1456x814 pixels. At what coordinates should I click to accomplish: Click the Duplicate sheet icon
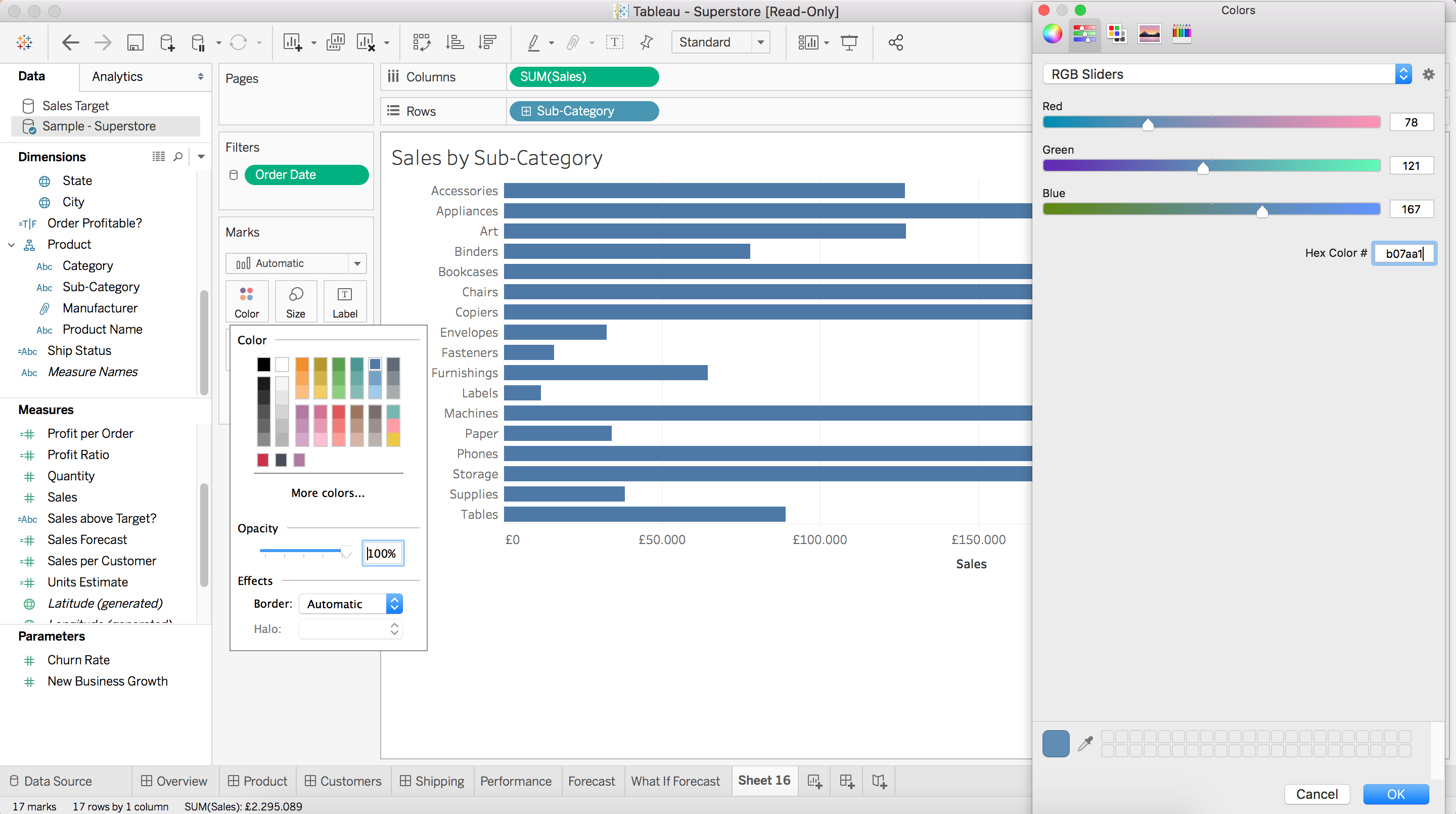(x=336, y=42)
